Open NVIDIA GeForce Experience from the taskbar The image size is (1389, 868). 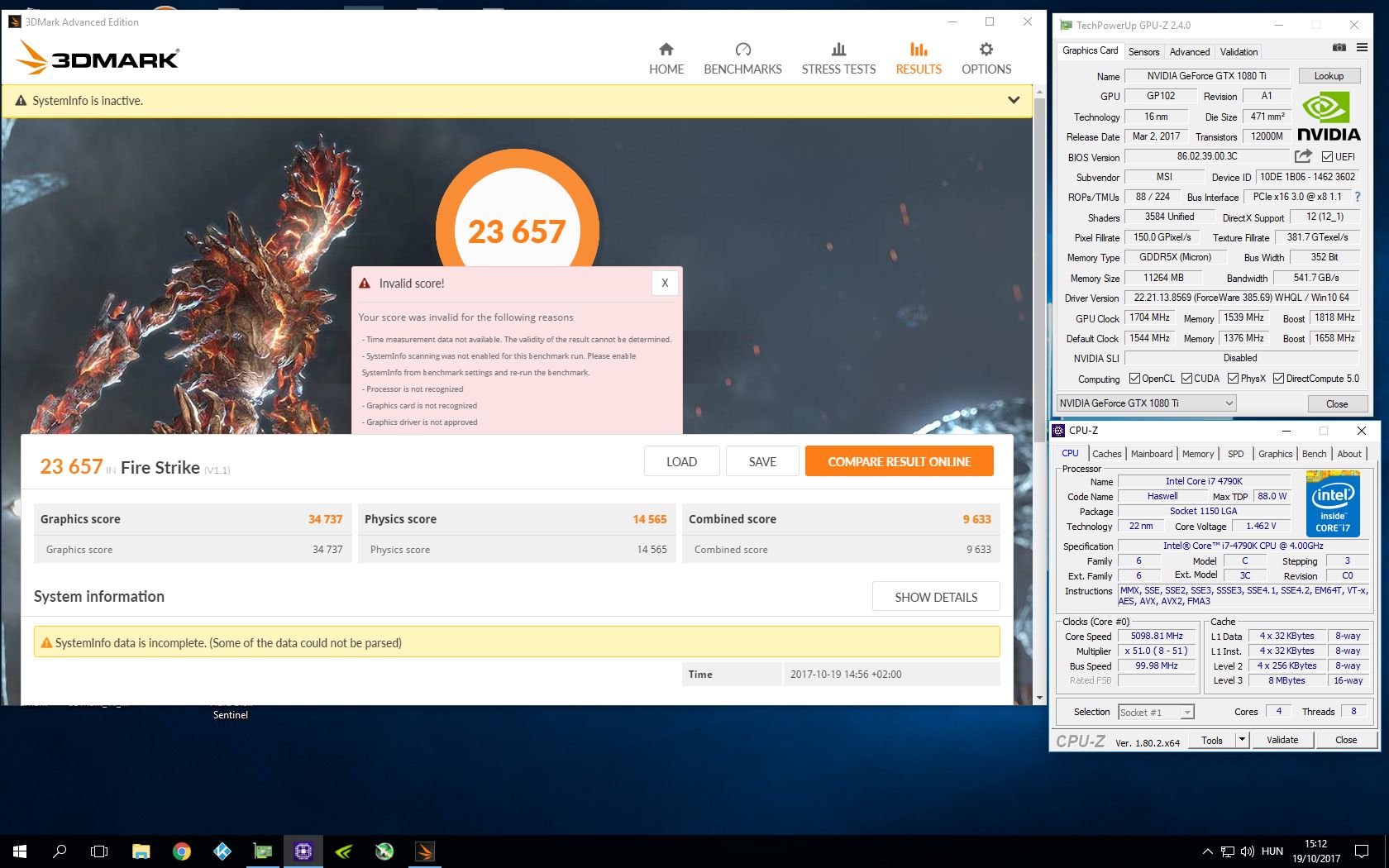(x=344, y=851)
